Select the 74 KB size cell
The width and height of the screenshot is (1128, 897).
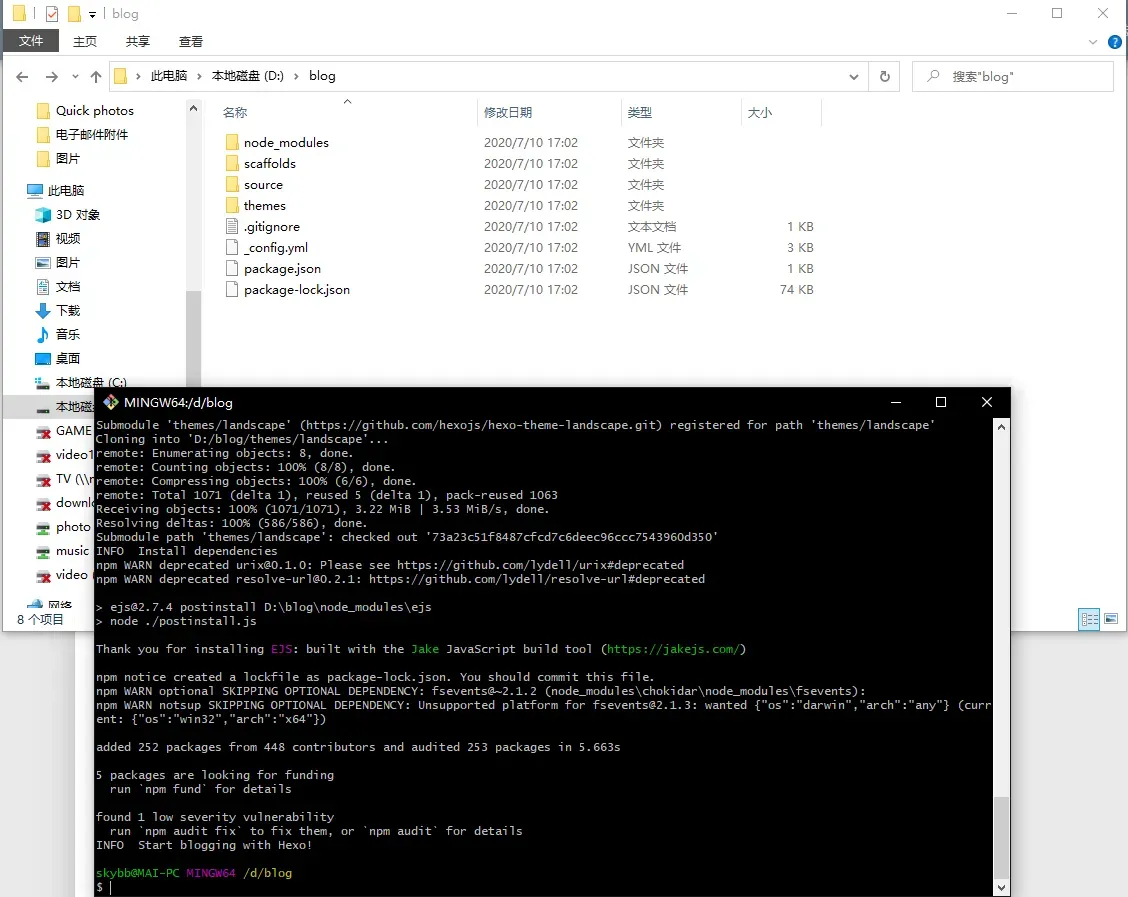[x=796, y=289]
